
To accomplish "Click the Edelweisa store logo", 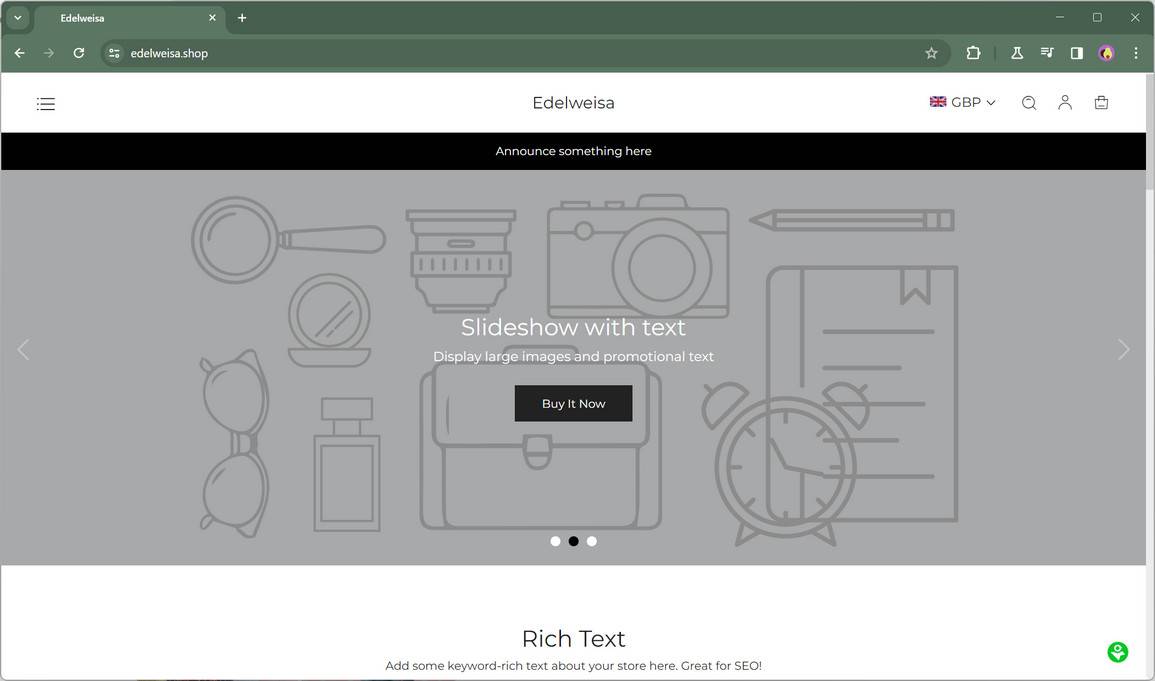I will click(x=573, y=102).
